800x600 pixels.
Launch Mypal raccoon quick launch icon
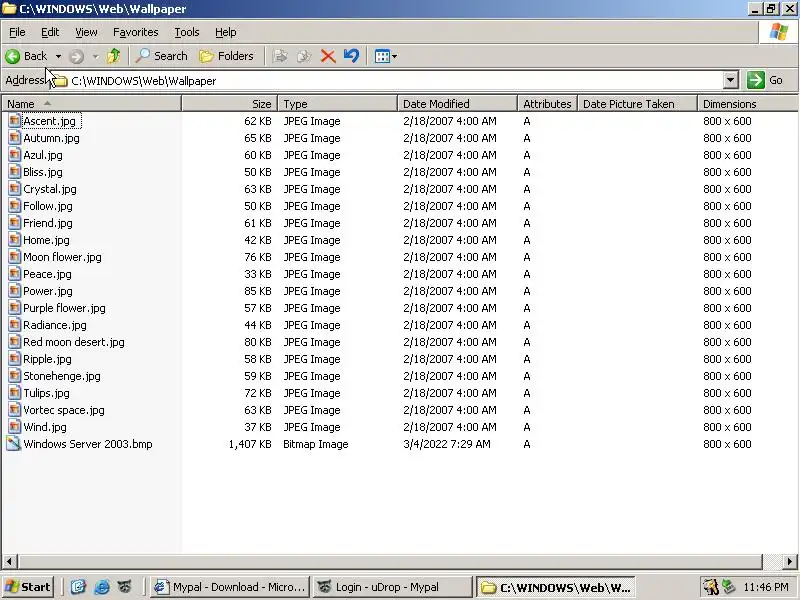[125, 587]
